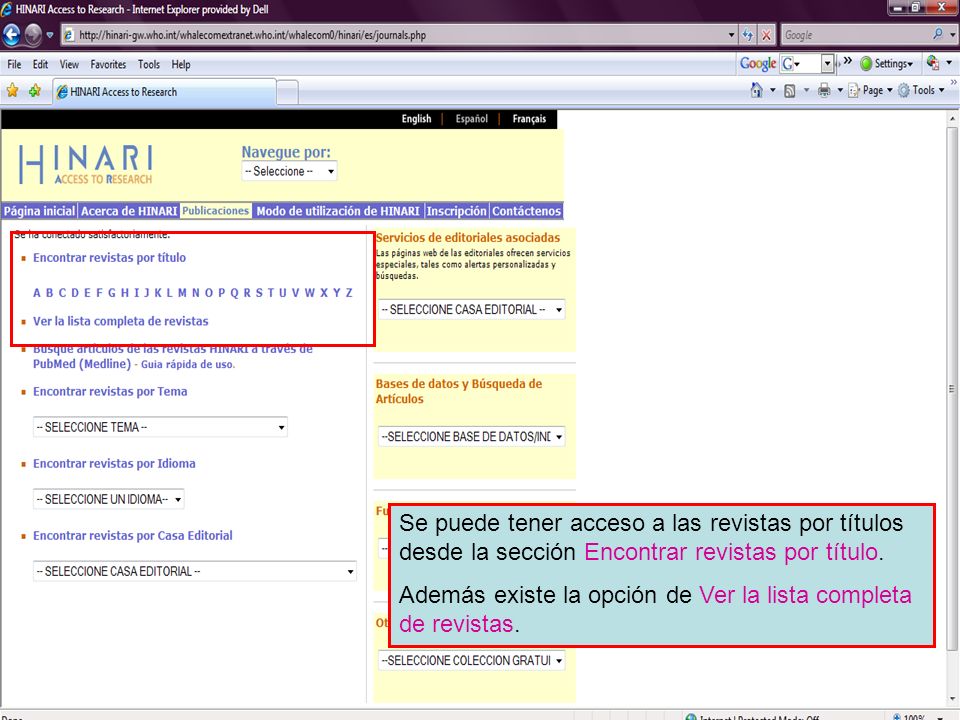Open Encontrar revistas por Casa Editorial dropdown

point(195,572)
